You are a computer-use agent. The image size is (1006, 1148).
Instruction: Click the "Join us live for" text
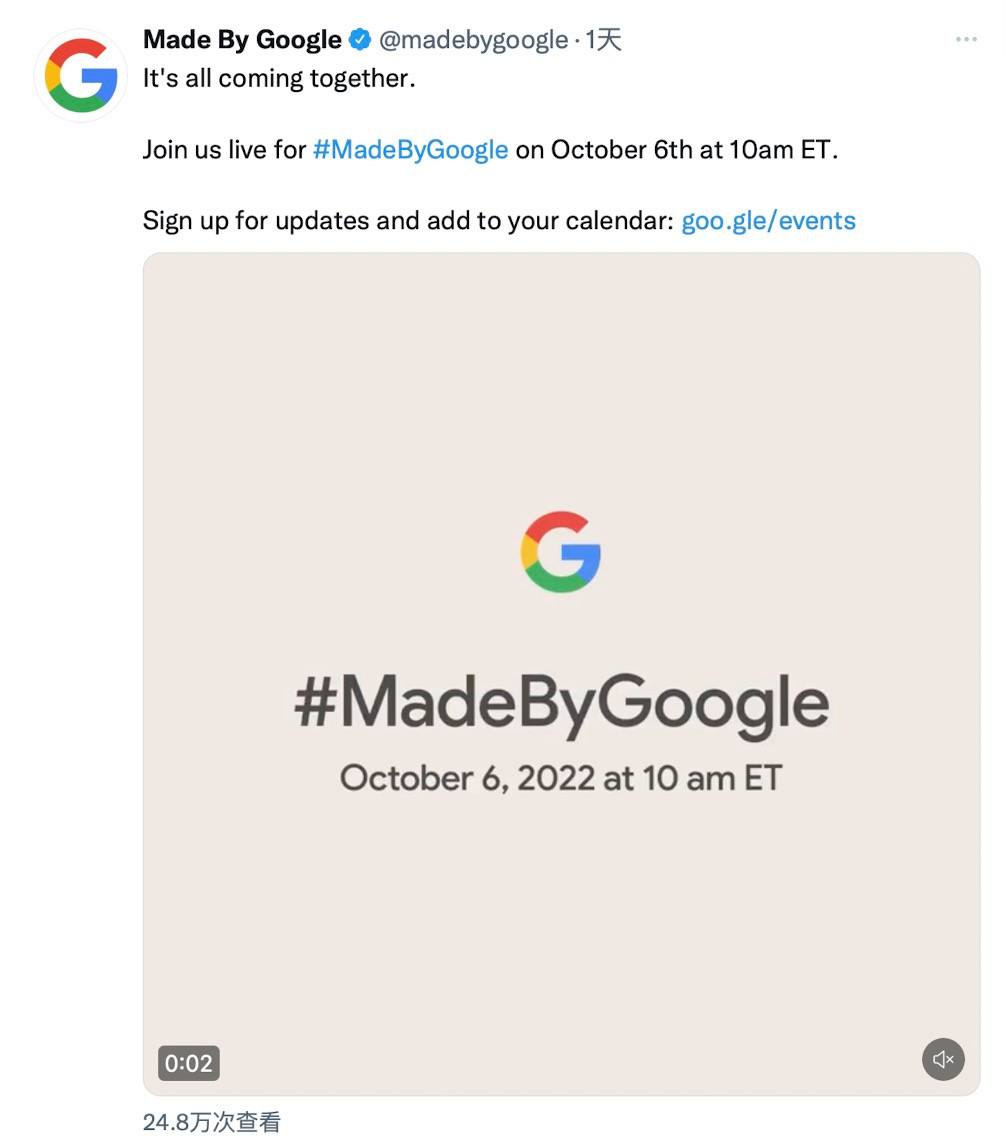[x=224, y=149]
